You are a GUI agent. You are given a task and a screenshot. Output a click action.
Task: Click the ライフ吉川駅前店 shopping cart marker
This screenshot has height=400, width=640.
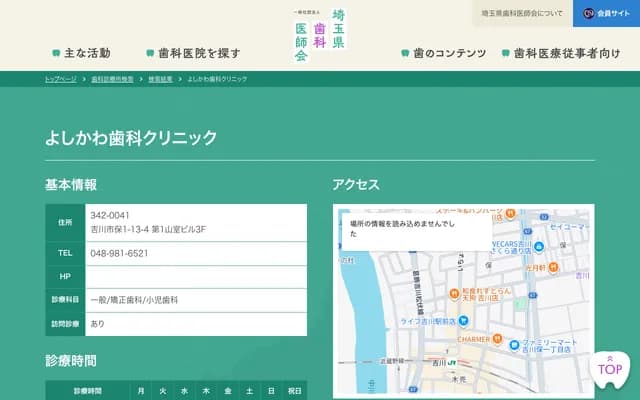pos(464,322)
